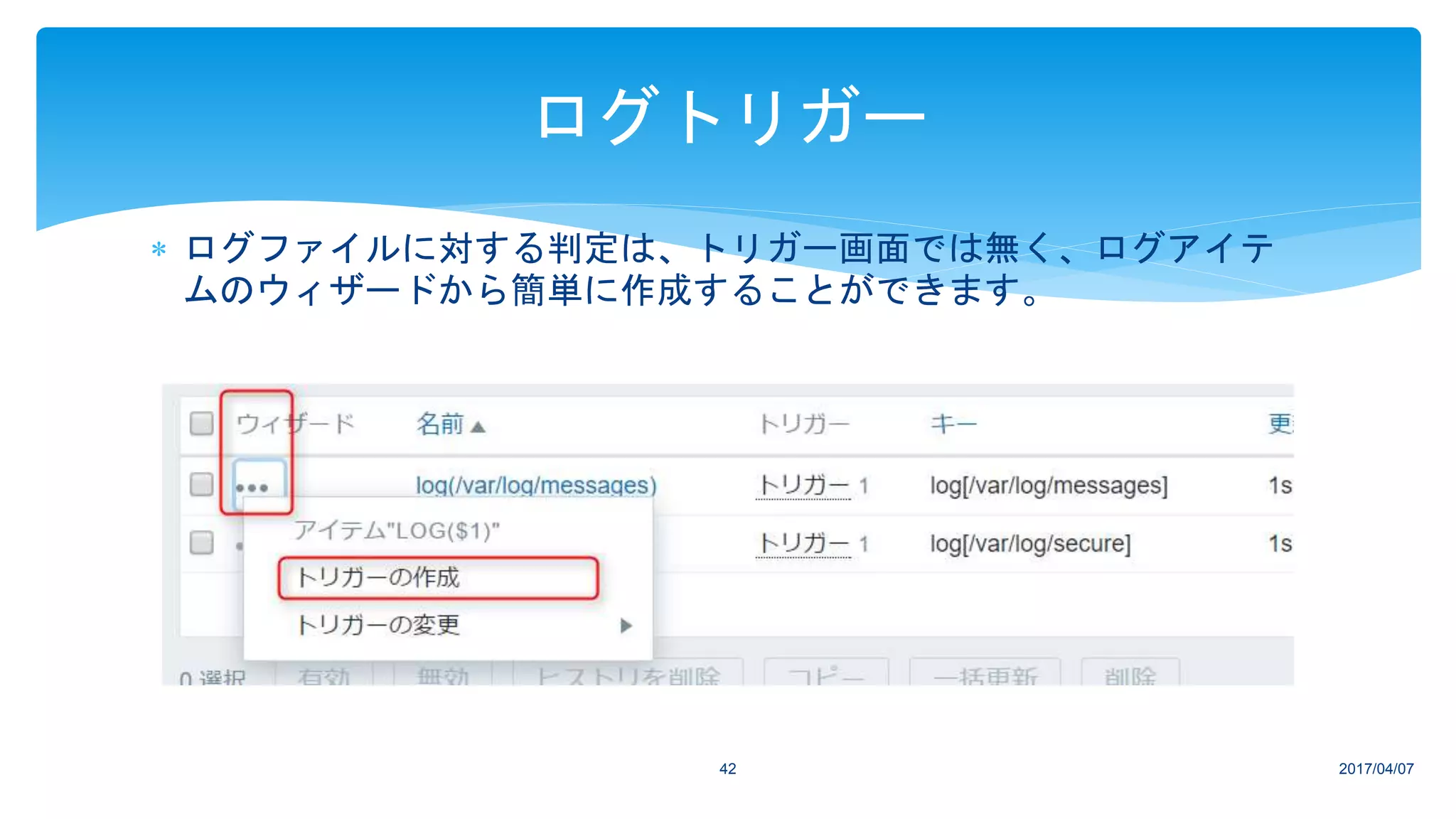Screen dimensions: 1456x819
Task: Click the page number 42
Action: [x=727, y=769]
